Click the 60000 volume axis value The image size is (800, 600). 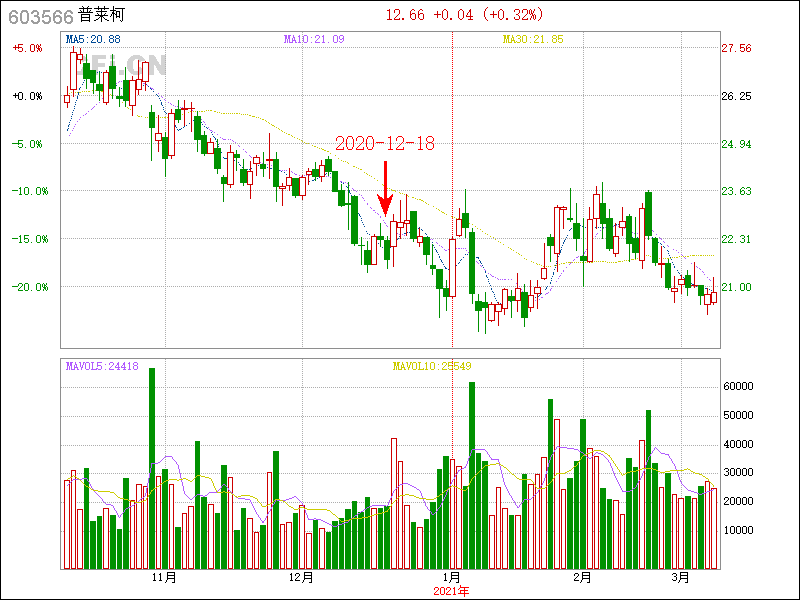pos(738,386)
